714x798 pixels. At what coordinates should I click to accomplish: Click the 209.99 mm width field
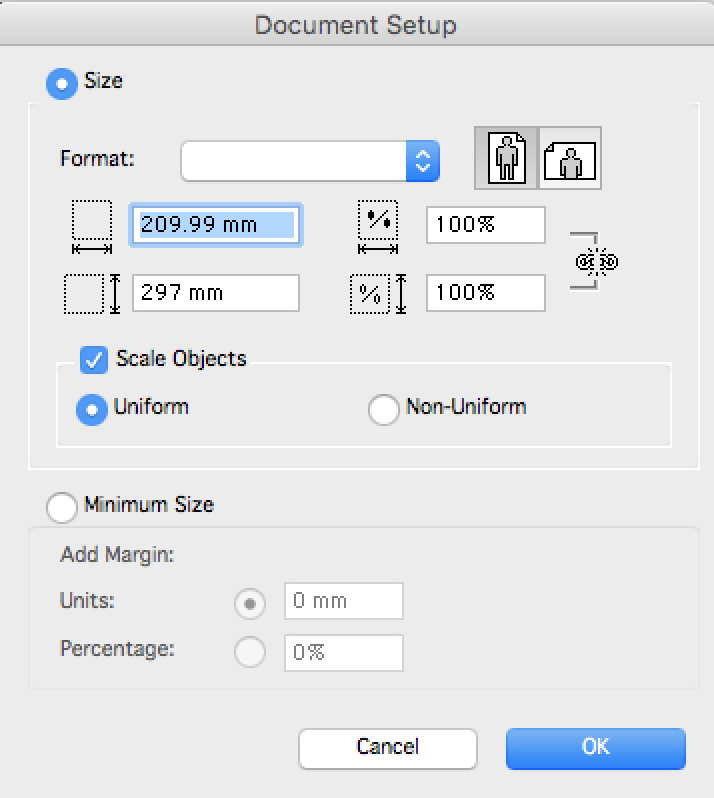pyautogui.click(x=216, y=225)
